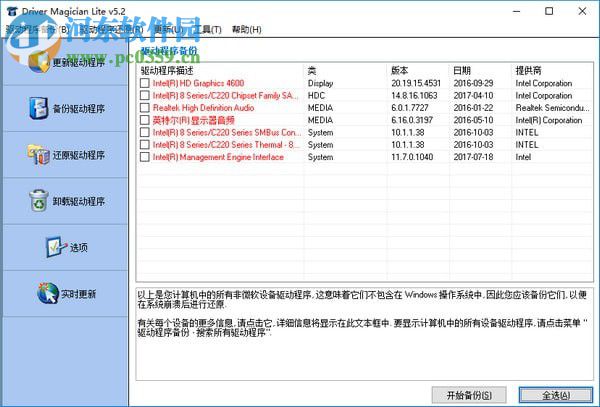Click the live update globe icon
Screen dimensions: 600x407
pos(48,293)
